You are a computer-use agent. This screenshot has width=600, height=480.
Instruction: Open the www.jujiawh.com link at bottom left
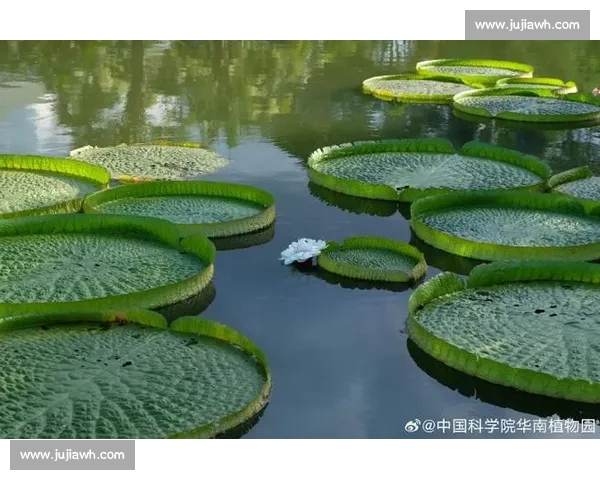[x=72, y=455]
